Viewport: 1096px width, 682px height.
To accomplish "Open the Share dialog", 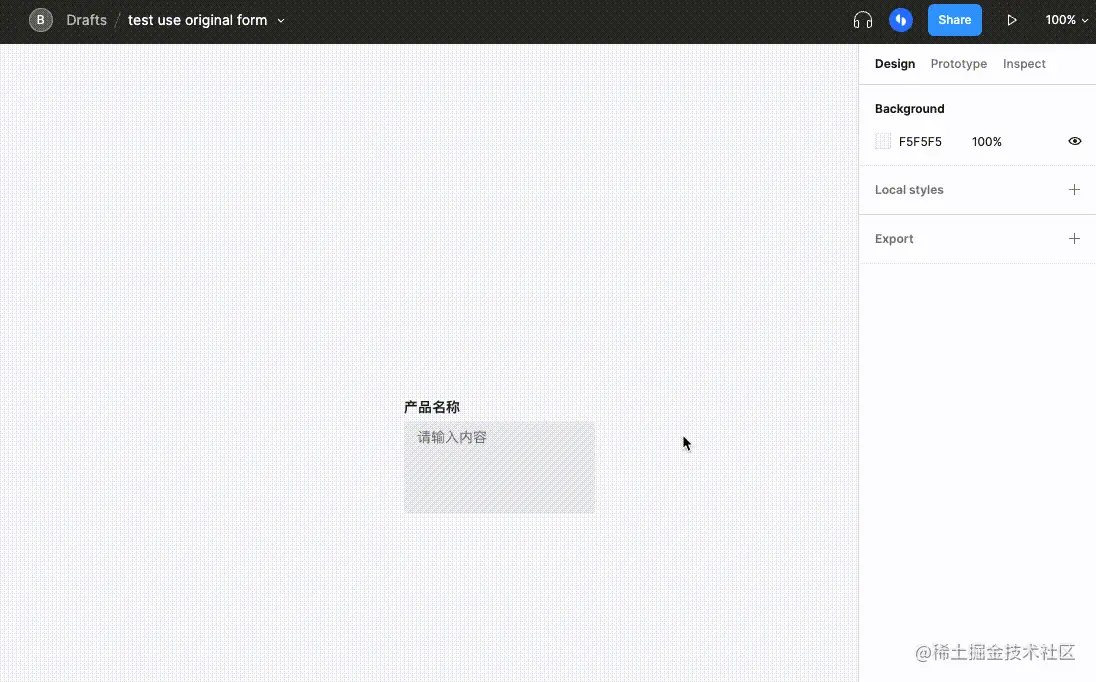I will coord(954,20).
